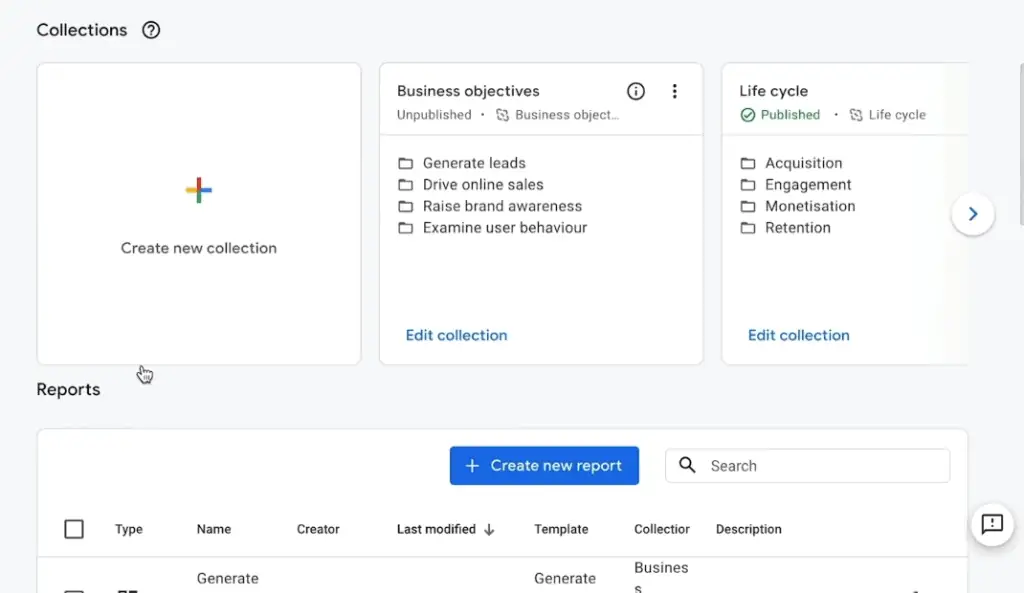Open Edit collection under Business objectives
1024x593 pixels.
pos(456,335)
